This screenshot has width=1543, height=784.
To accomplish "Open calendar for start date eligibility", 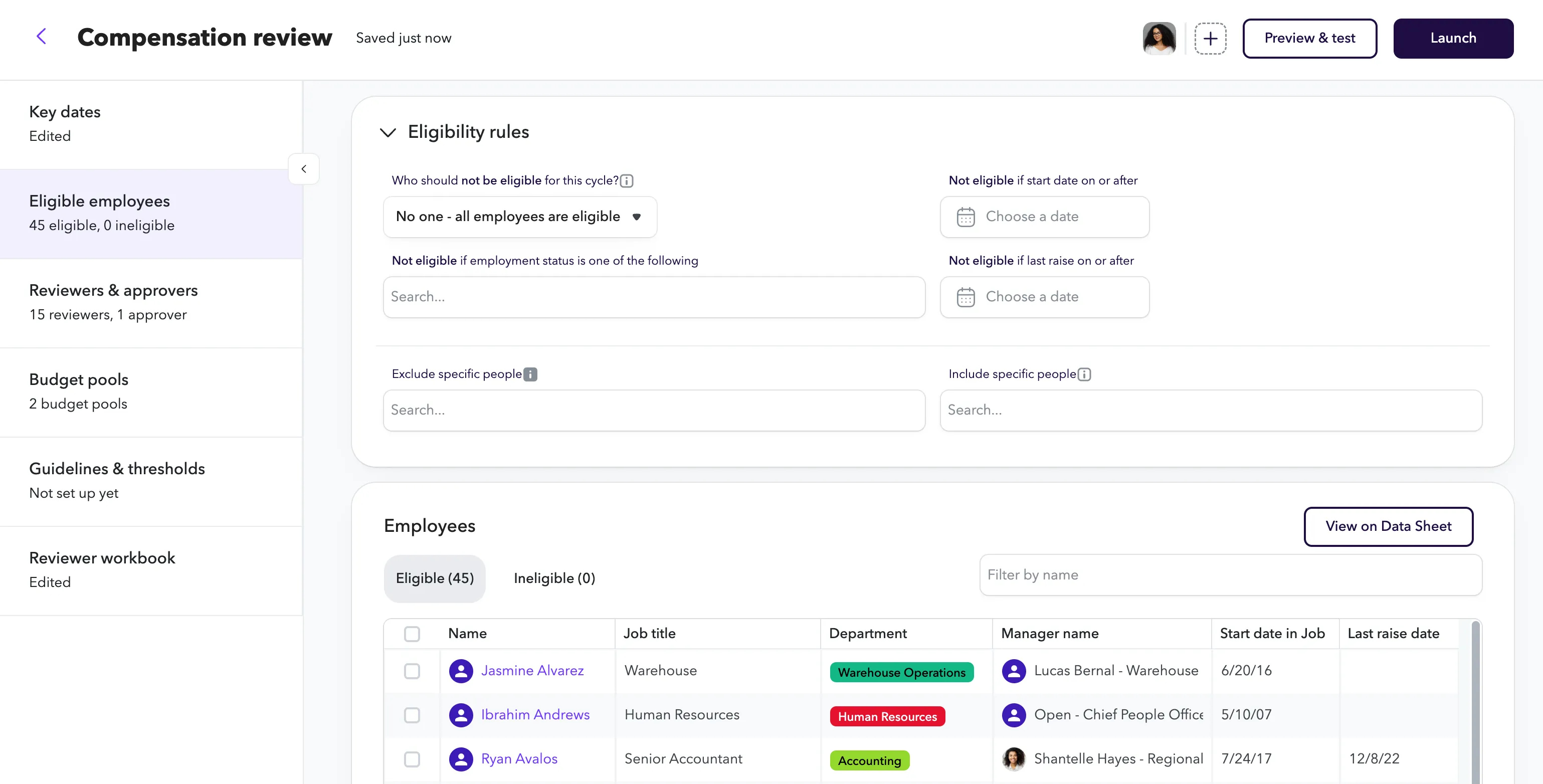I will pyautogui.click(x=966, y=217).
